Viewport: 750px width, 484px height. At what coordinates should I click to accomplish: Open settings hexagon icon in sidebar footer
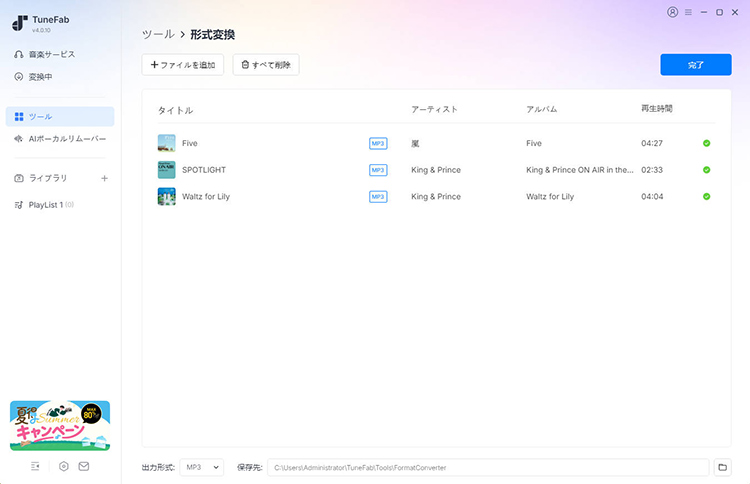pos(64,466)
